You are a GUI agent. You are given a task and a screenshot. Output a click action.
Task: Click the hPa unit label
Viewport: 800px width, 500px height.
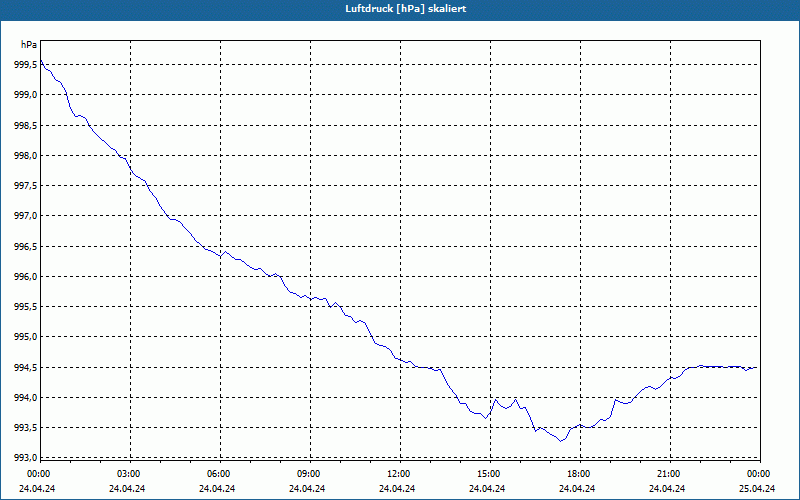pos(29,45)
